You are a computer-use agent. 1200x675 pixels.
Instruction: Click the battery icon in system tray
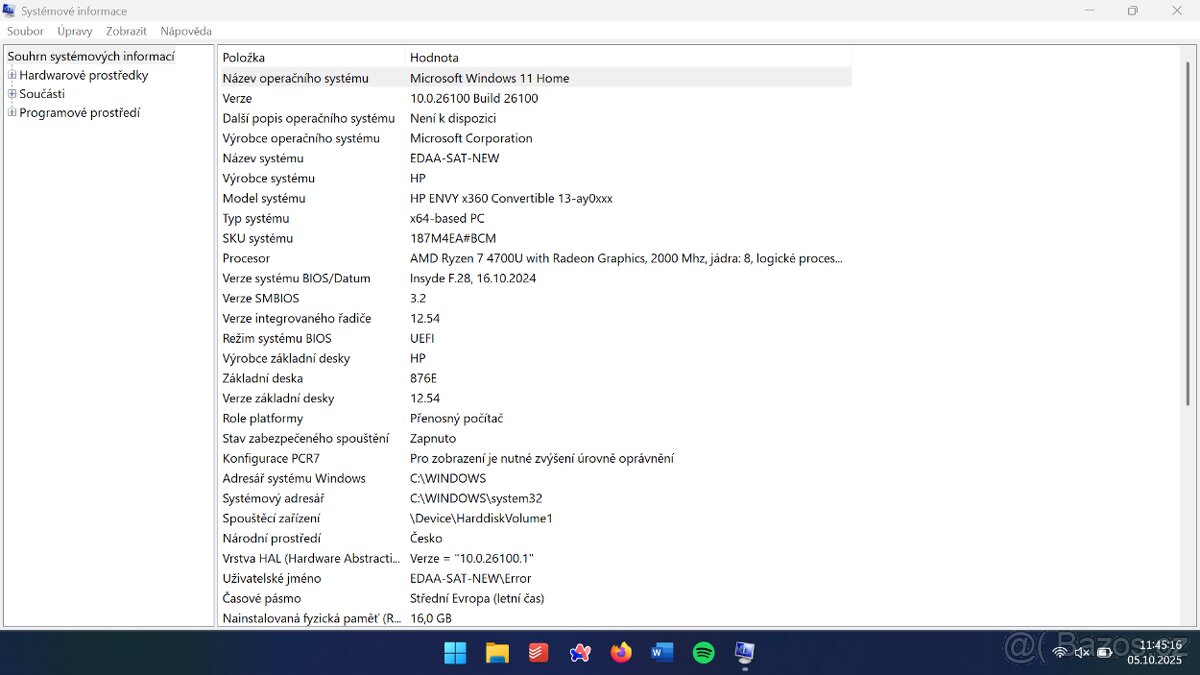1104,652
